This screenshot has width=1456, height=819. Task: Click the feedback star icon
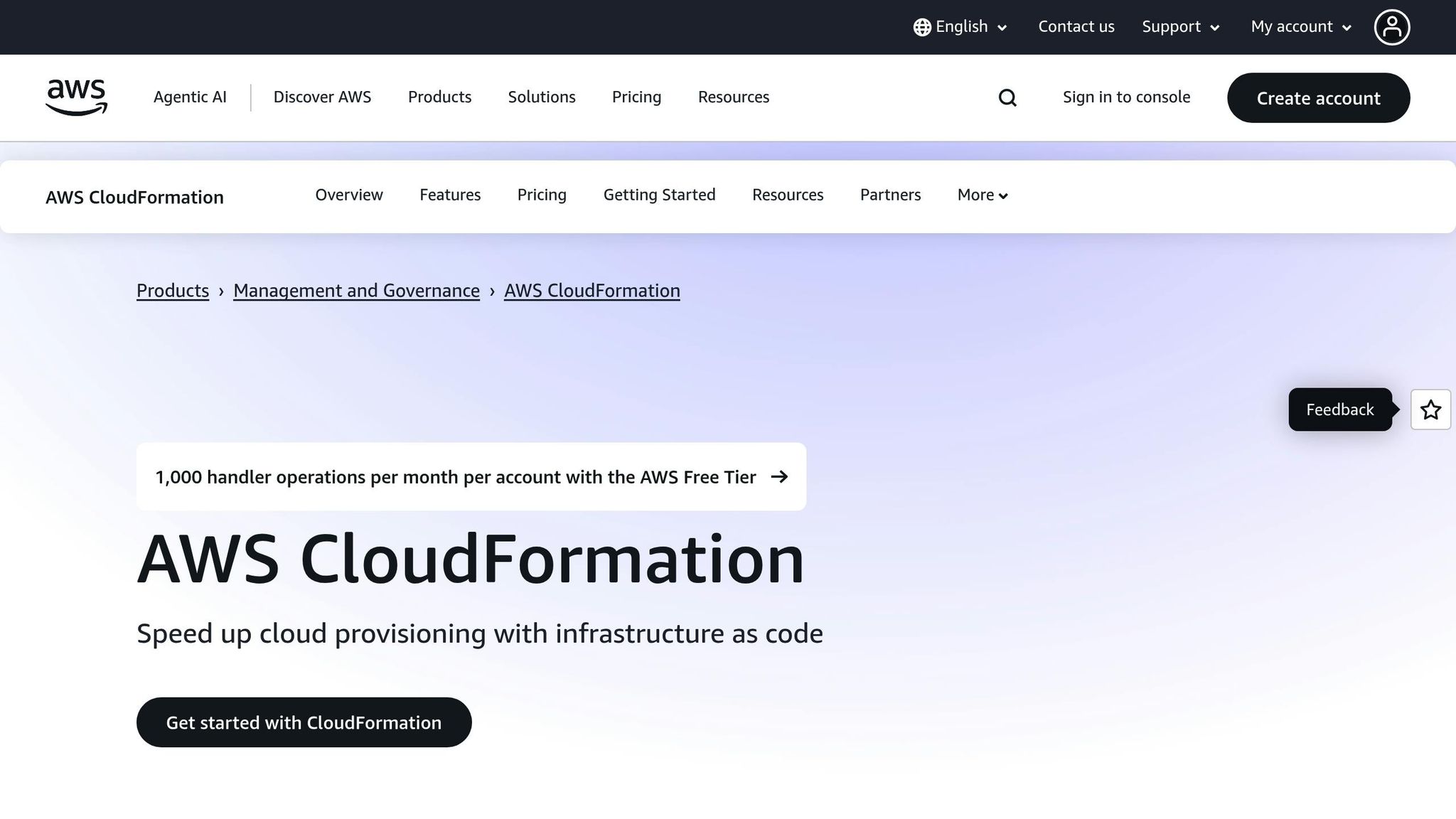[1430, 409]
